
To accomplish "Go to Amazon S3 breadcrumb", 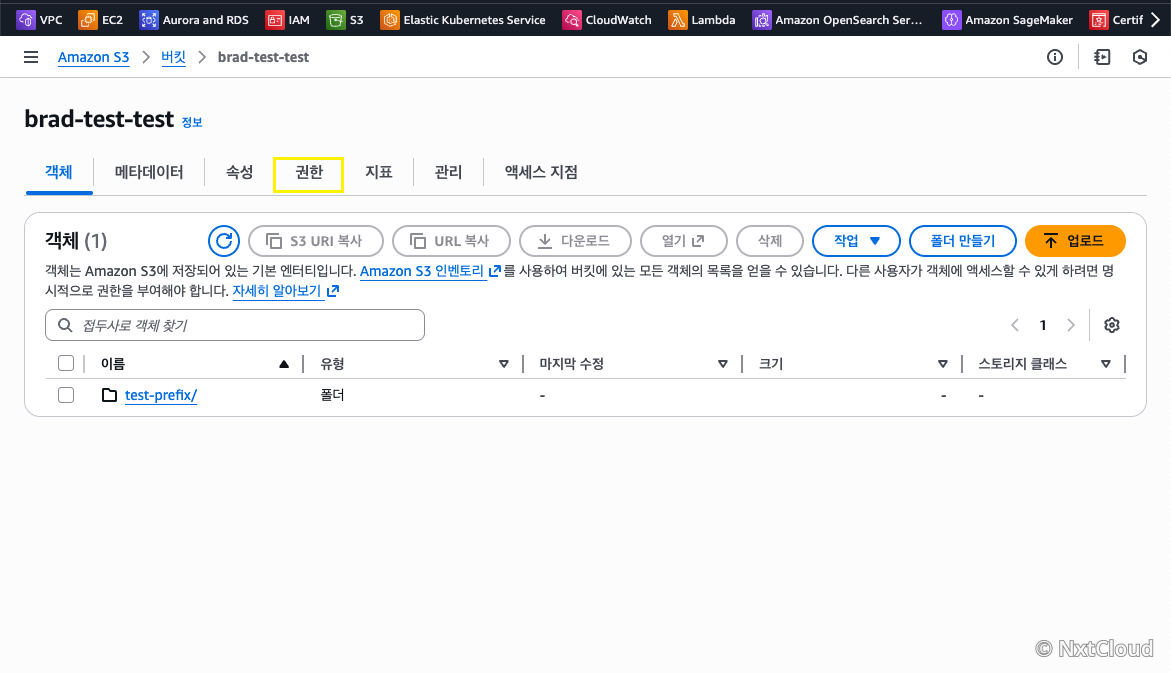I will [93, 57].
